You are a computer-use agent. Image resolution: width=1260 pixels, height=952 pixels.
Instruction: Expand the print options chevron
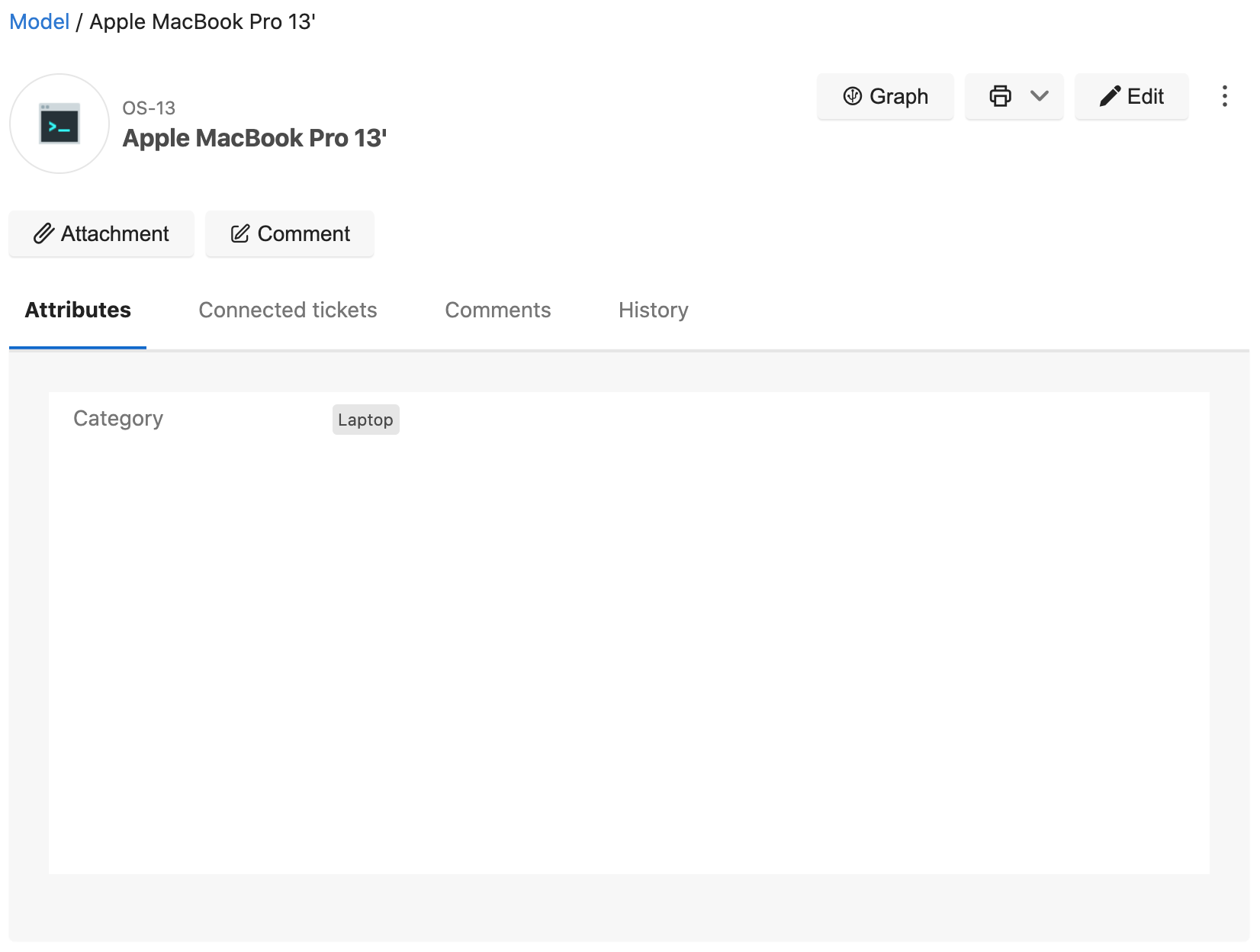pos(1039,96)
